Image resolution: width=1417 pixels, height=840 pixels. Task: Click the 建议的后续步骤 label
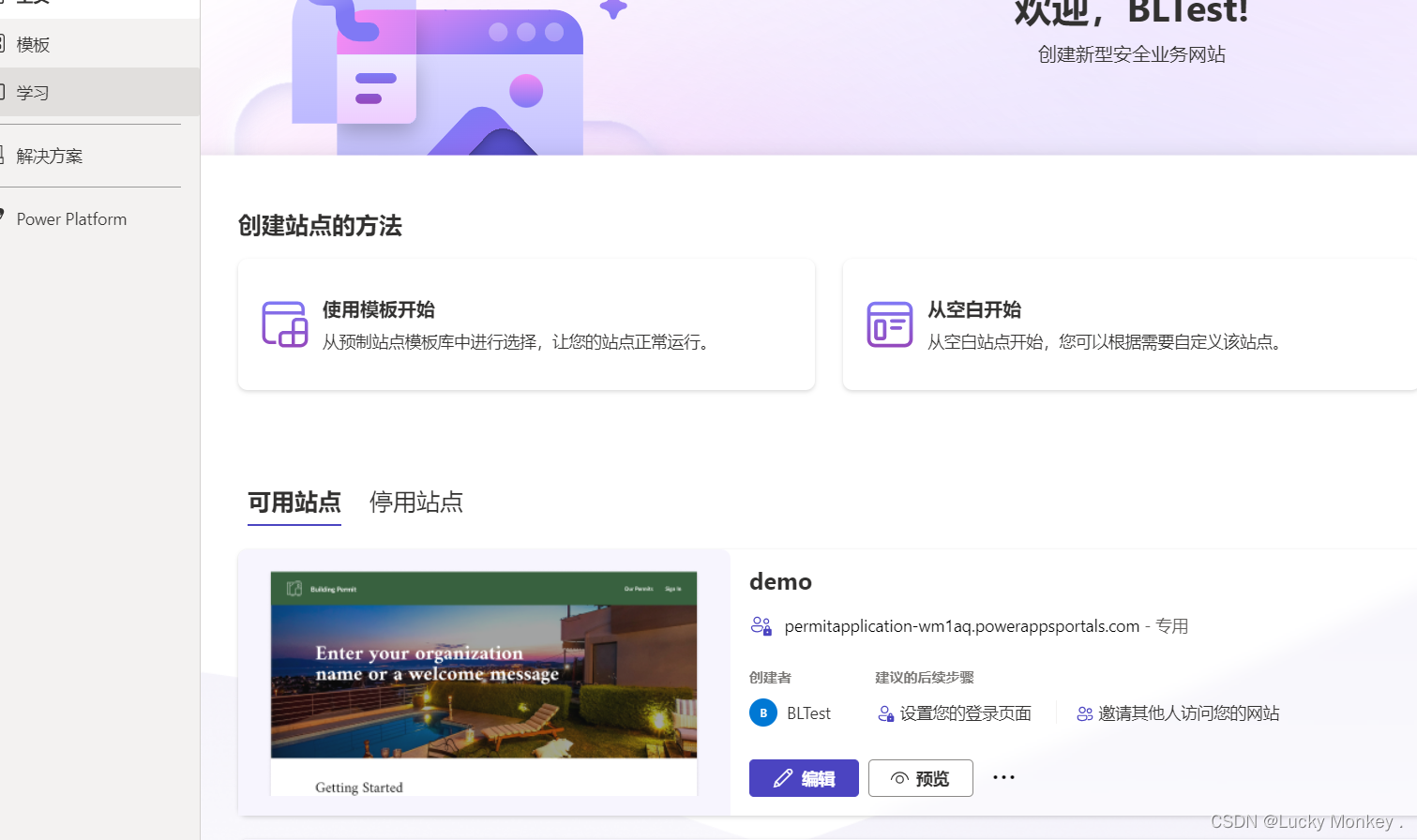tap(925, 677)
